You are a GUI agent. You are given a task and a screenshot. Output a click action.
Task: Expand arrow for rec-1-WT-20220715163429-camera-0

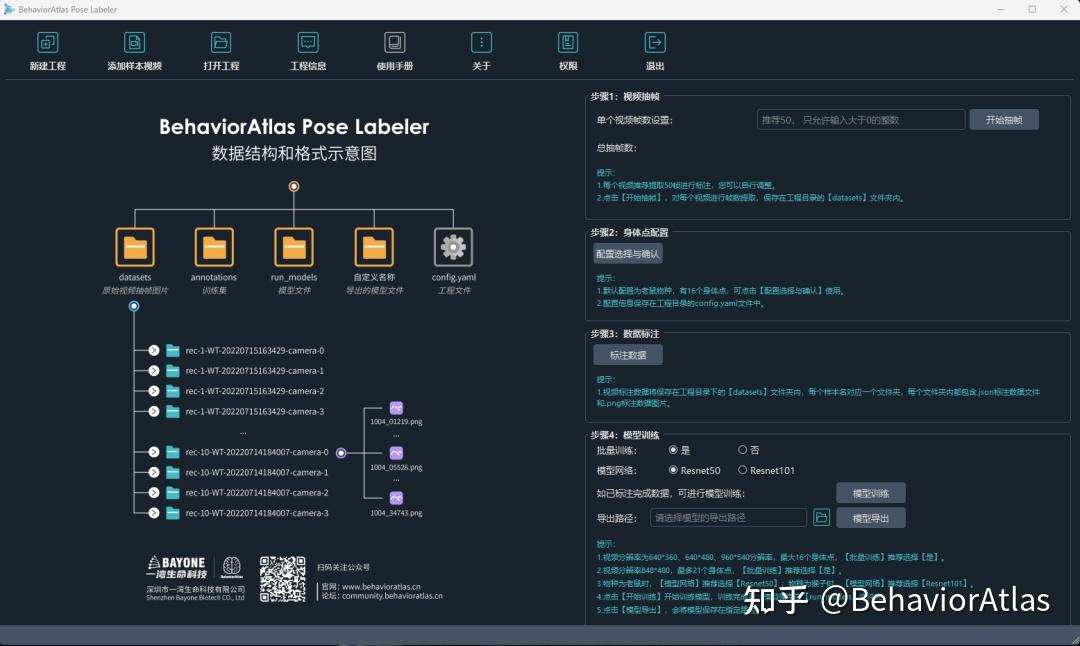click(154, 351)
